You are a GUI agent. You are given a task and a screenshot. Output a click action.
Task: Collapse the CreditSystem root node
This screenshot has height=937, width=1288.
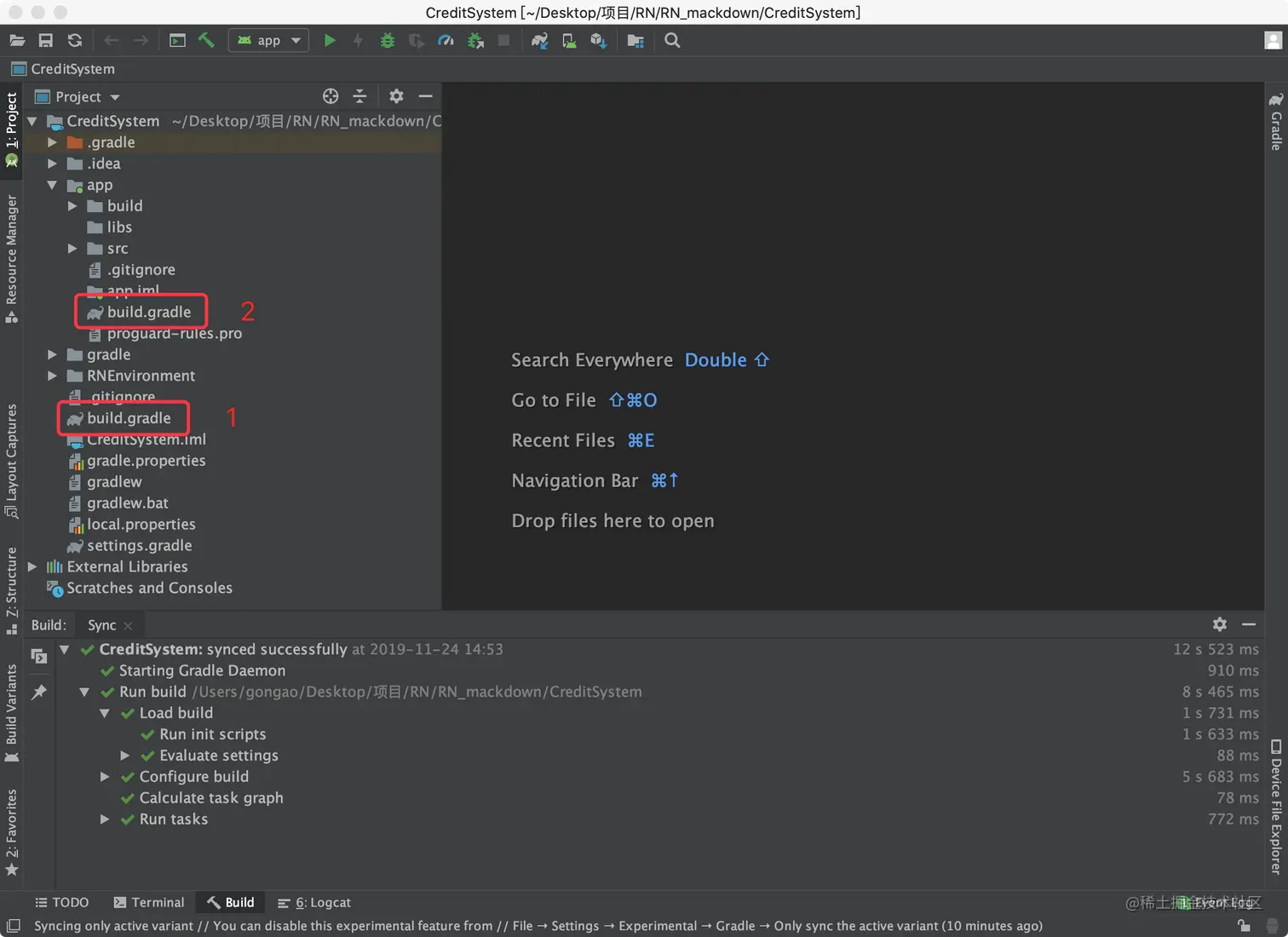tap(32, 121)
